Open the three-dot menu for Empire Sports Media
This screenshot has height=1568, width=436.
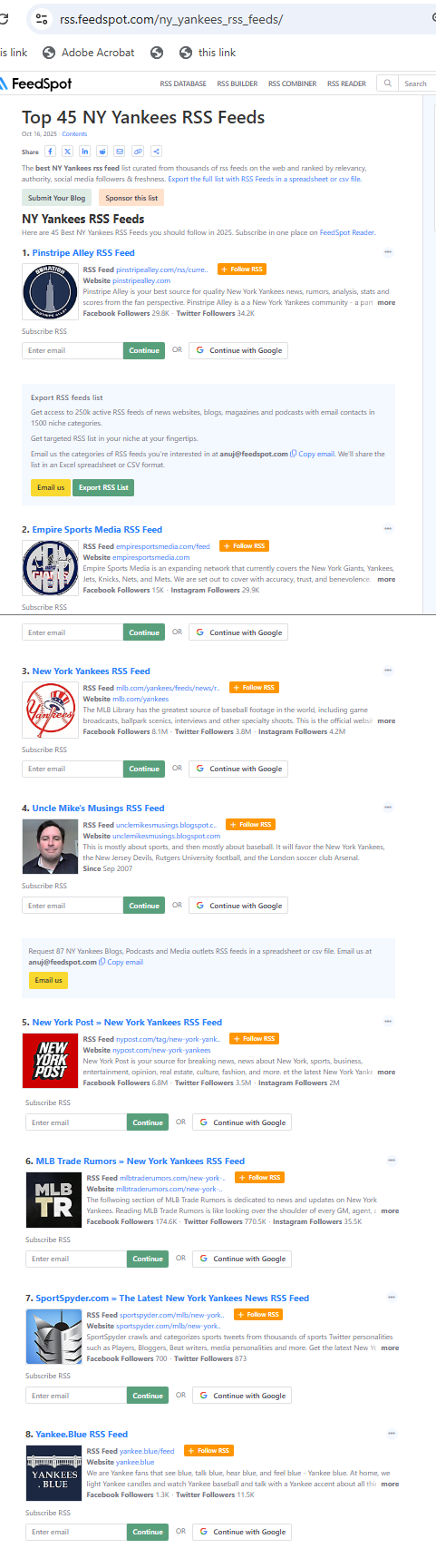pyautogui.click(x=388, y=529)
